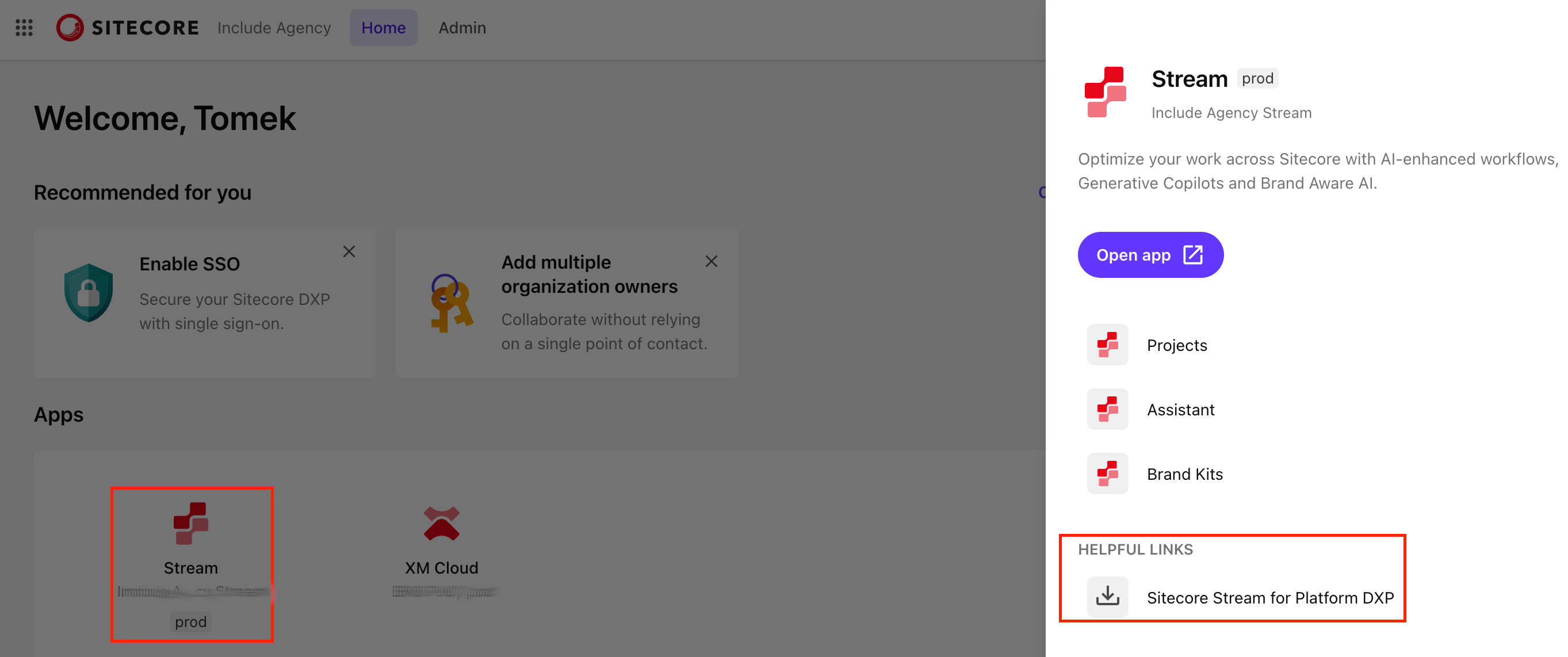Click the Stream logo in side panel

(x=1106, y=92)
